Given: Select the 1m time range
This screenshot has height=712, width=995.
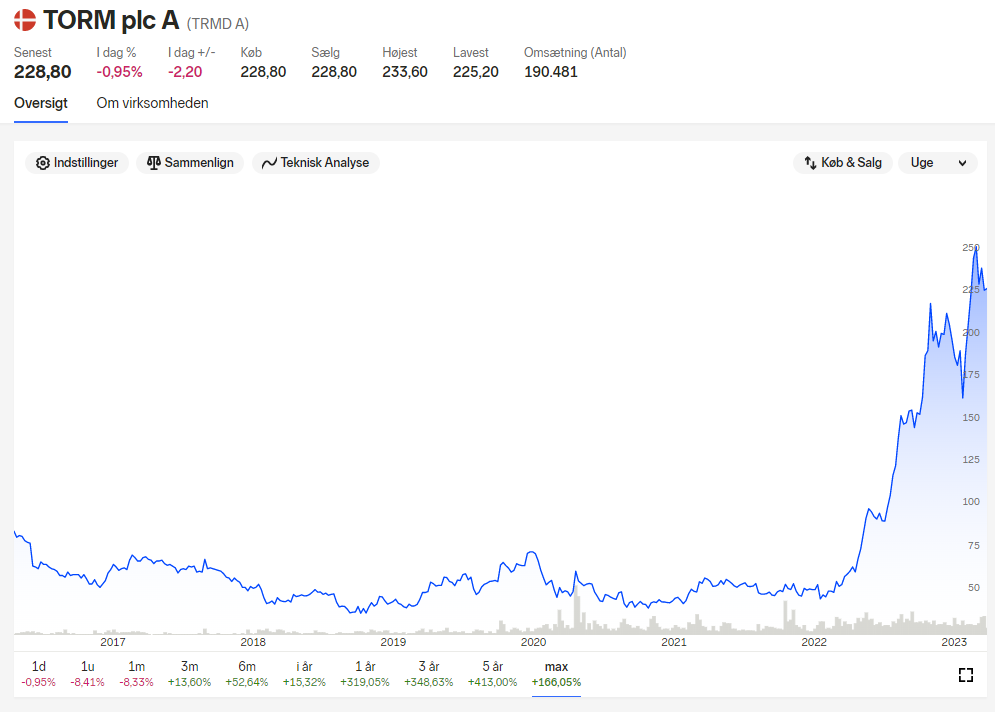Looking at the screenshot, I should (136, 674).
